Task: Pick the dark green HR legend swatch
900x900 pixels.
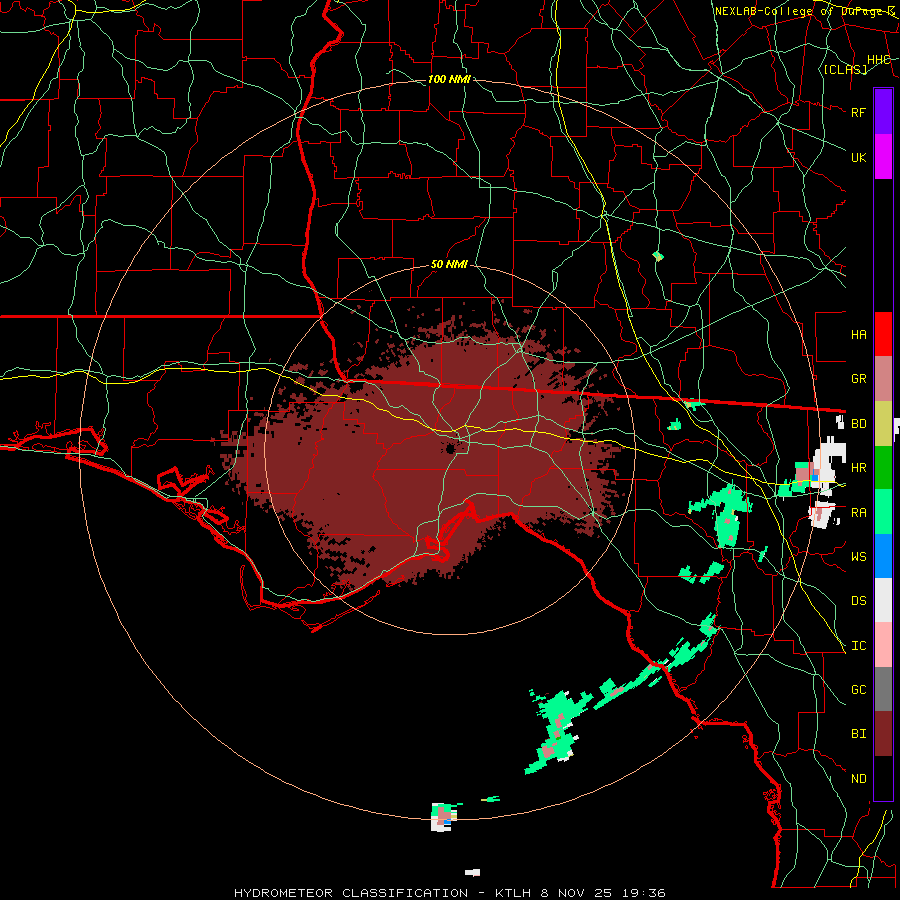Action: point(883,468)
